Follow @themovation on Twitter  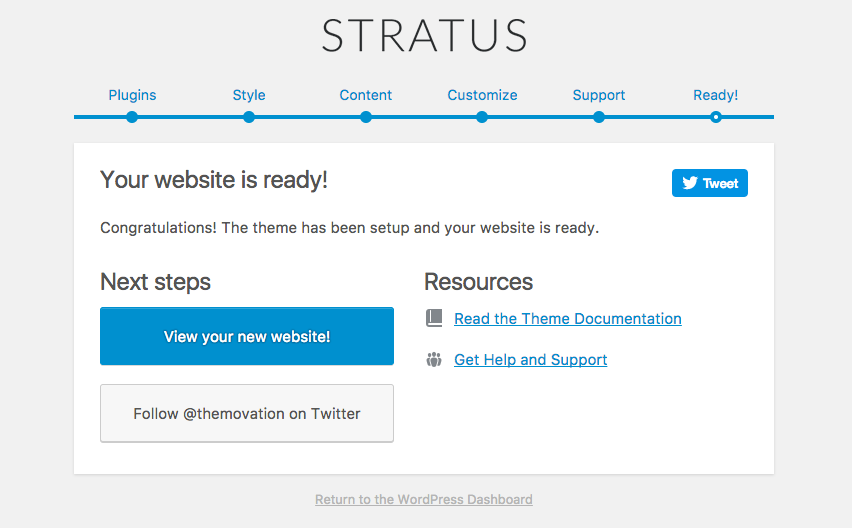click(x=247, y=413)
